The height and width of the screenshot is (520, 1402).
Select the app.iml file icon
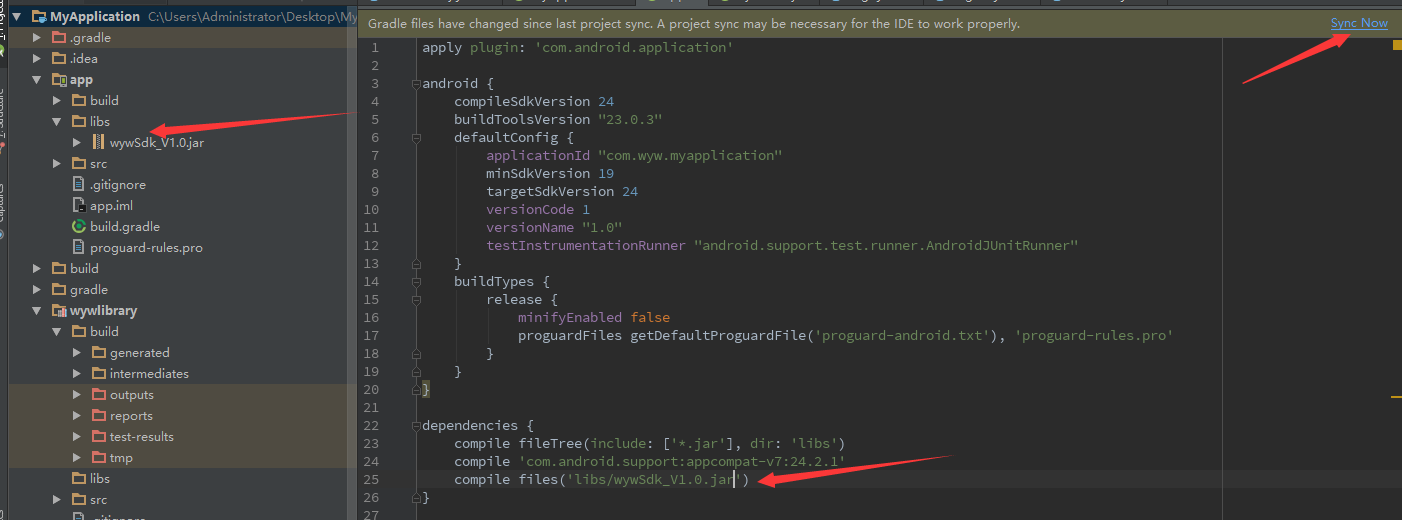point(79,205)
